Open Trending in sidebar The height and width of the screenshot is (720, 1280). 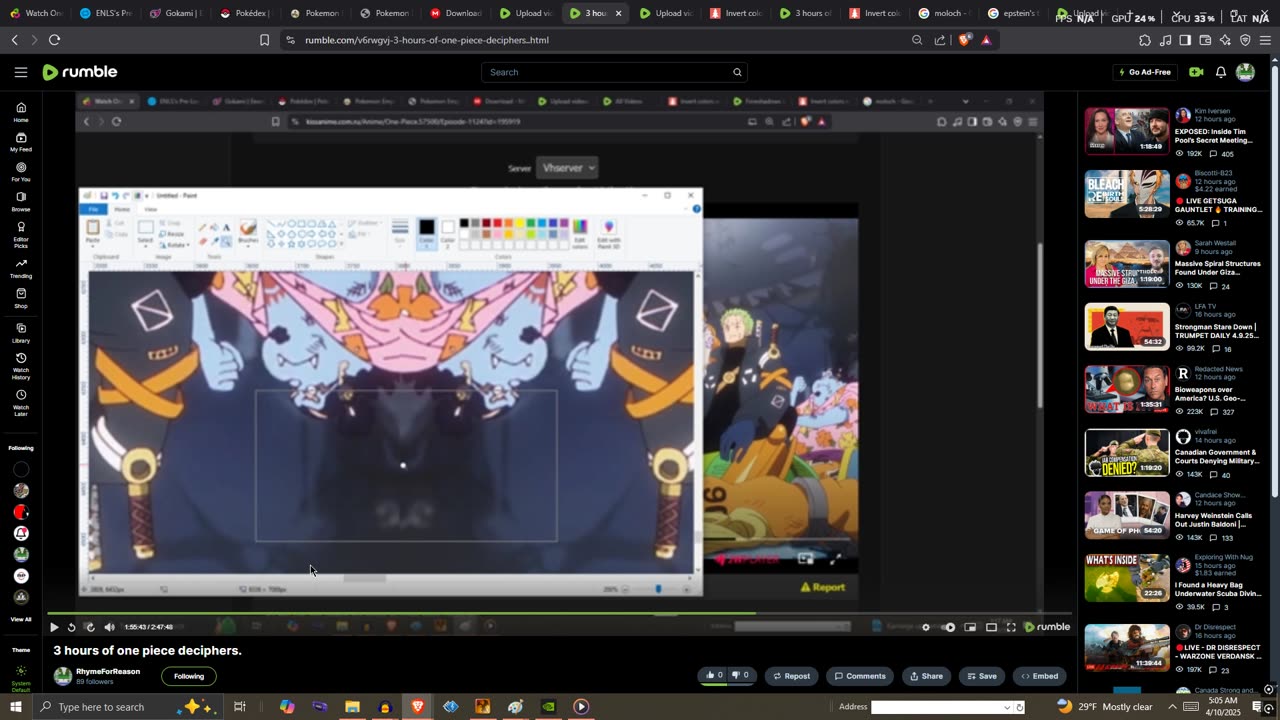[x=21, y=268]
